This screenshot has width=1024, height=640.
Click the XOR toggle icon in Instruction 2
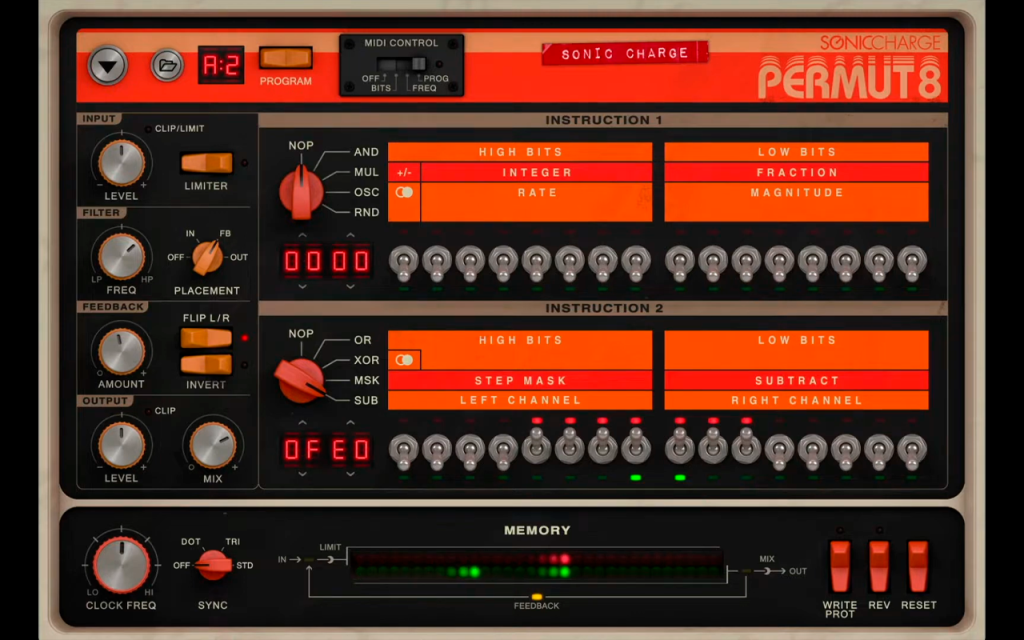(404, 360)
